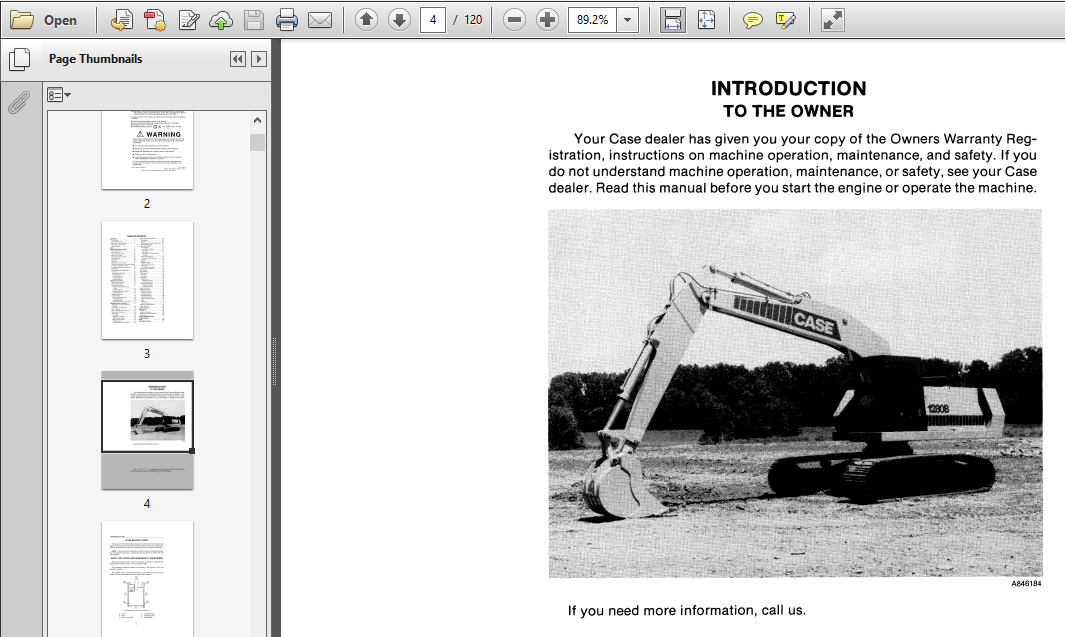
Task: Open the zoom level dropdown arrow
Action: tap(628, 20)
